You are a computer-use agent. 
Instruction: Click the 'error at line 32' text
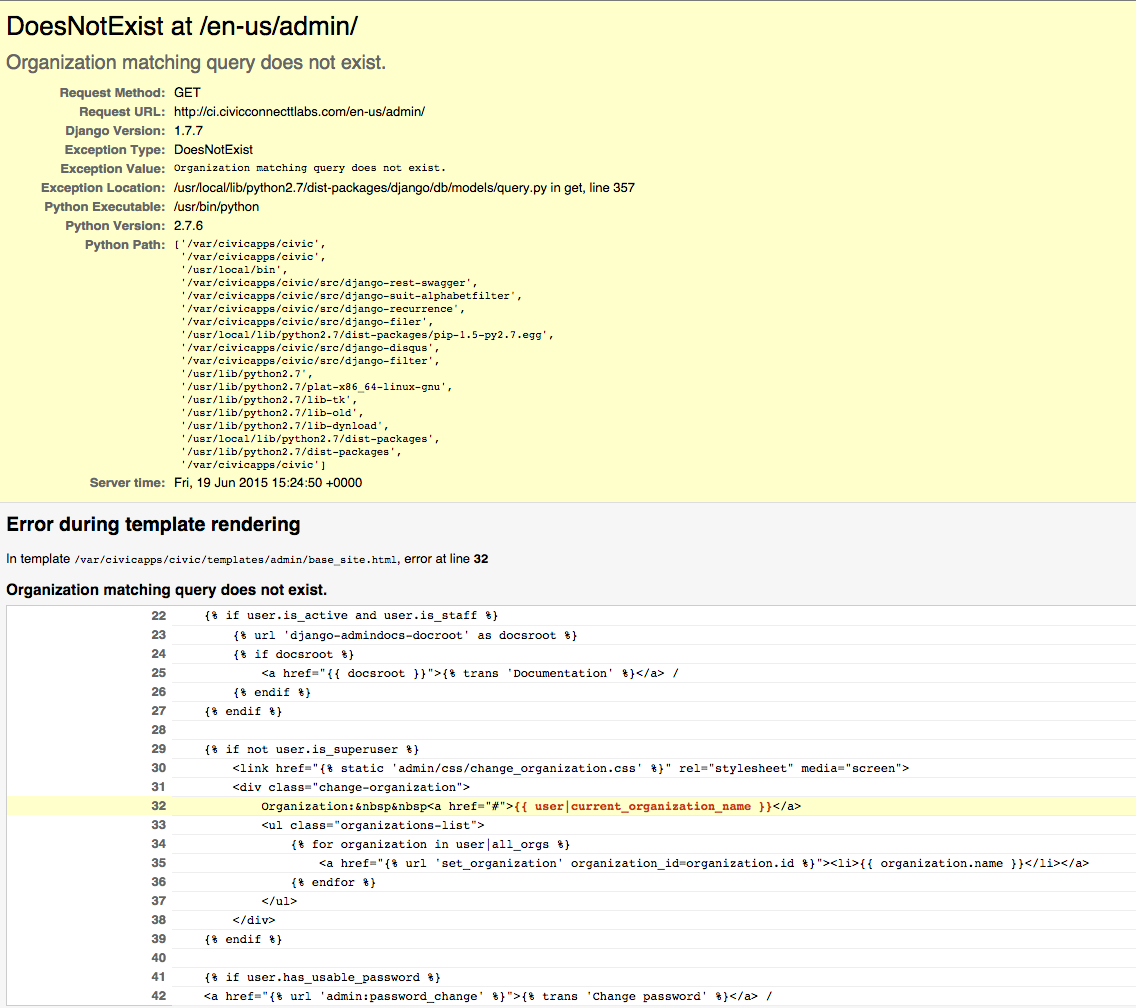tap(446, 559)
